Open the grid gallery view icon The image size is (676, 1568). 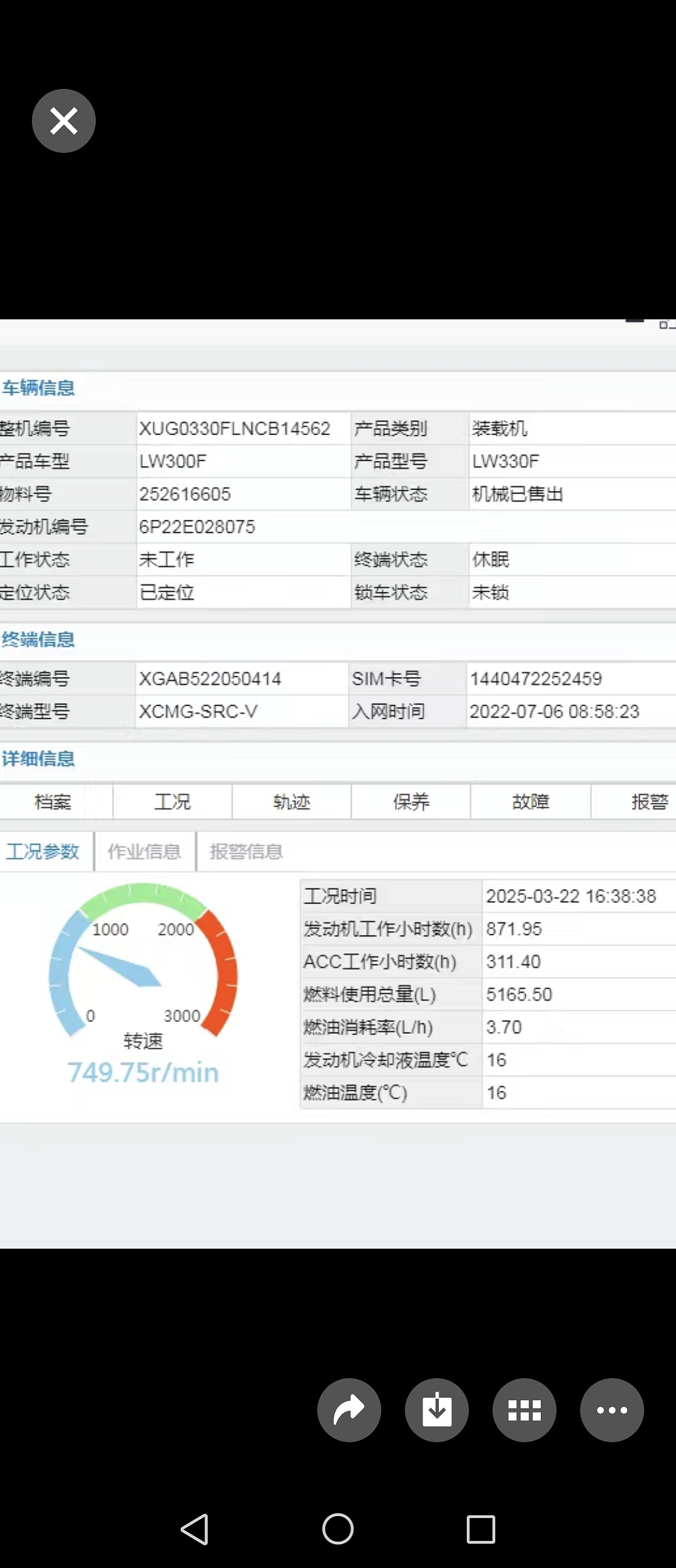[x=525, y=1410]
